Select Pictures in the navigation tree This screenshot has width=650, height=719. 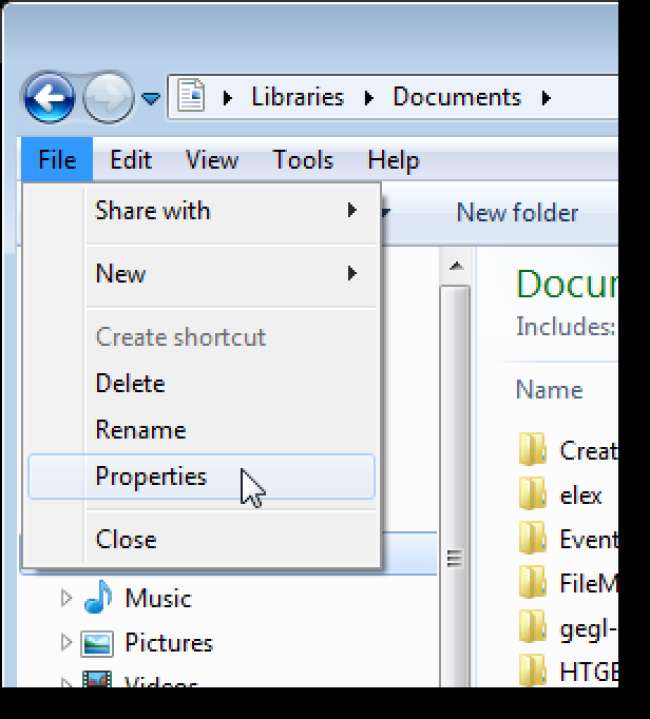click(x=169, y=643)
